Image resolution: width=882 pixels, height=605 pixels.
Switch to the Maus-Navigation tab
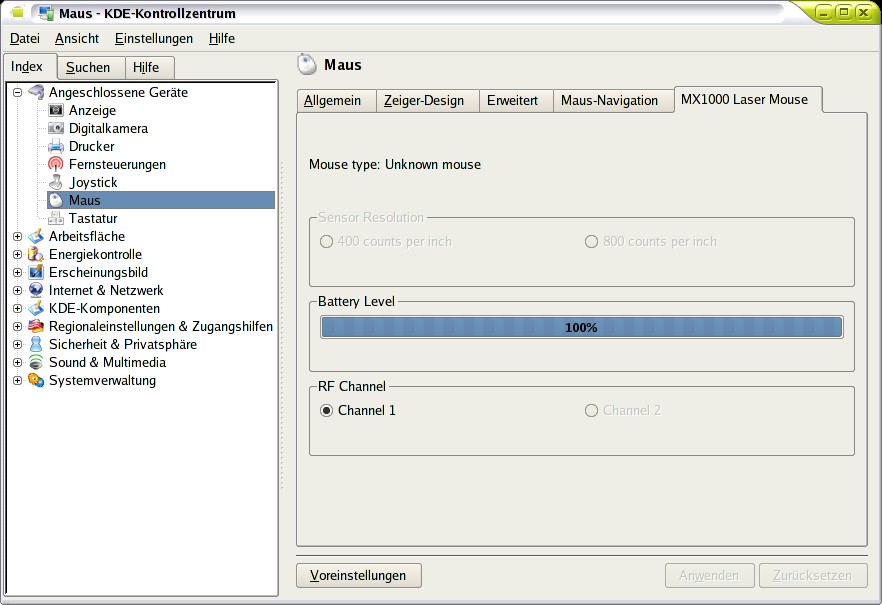click(x=614, y=101)
